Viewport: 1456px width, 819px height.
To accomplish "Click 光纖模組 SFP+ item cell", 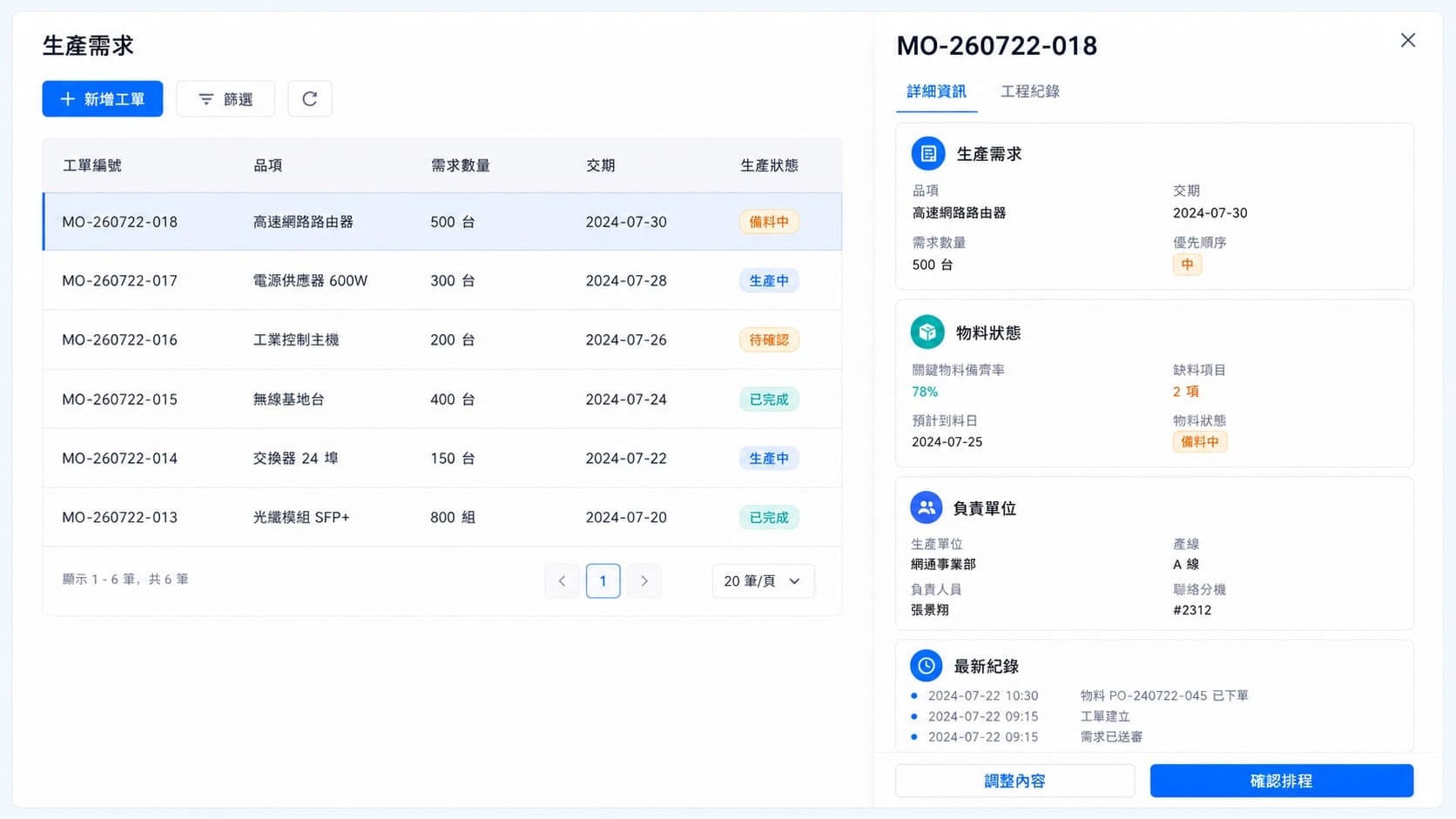I will pos(300,518).
